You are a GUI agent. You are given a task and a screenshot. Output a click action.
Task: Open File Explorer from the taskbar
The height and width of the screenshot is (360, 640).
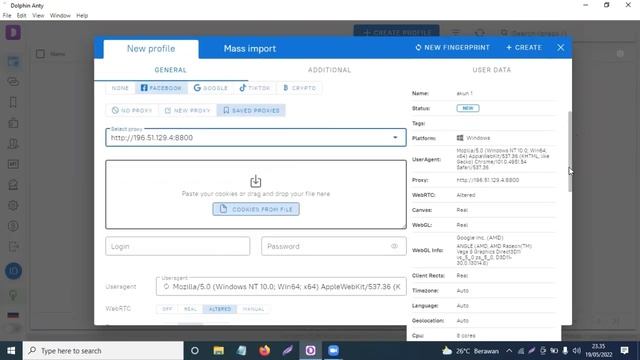point(218,351)
